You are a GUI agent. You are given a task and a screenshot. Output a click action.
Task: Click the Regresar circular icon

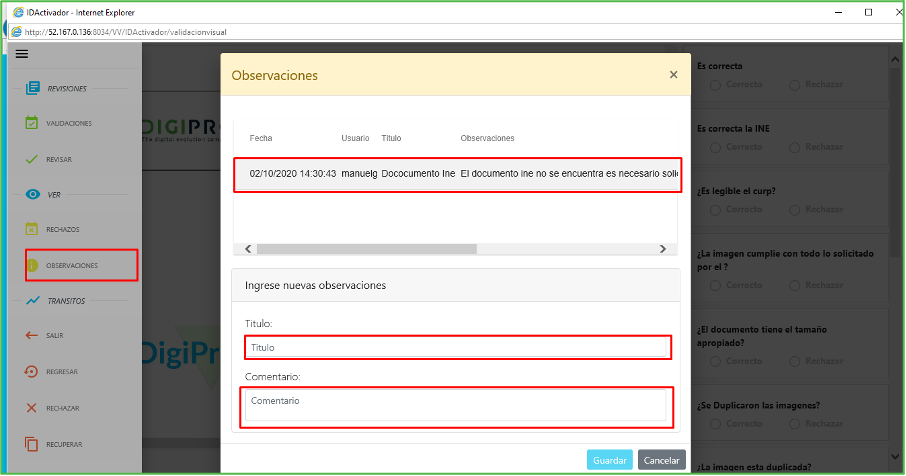[32, 372]
